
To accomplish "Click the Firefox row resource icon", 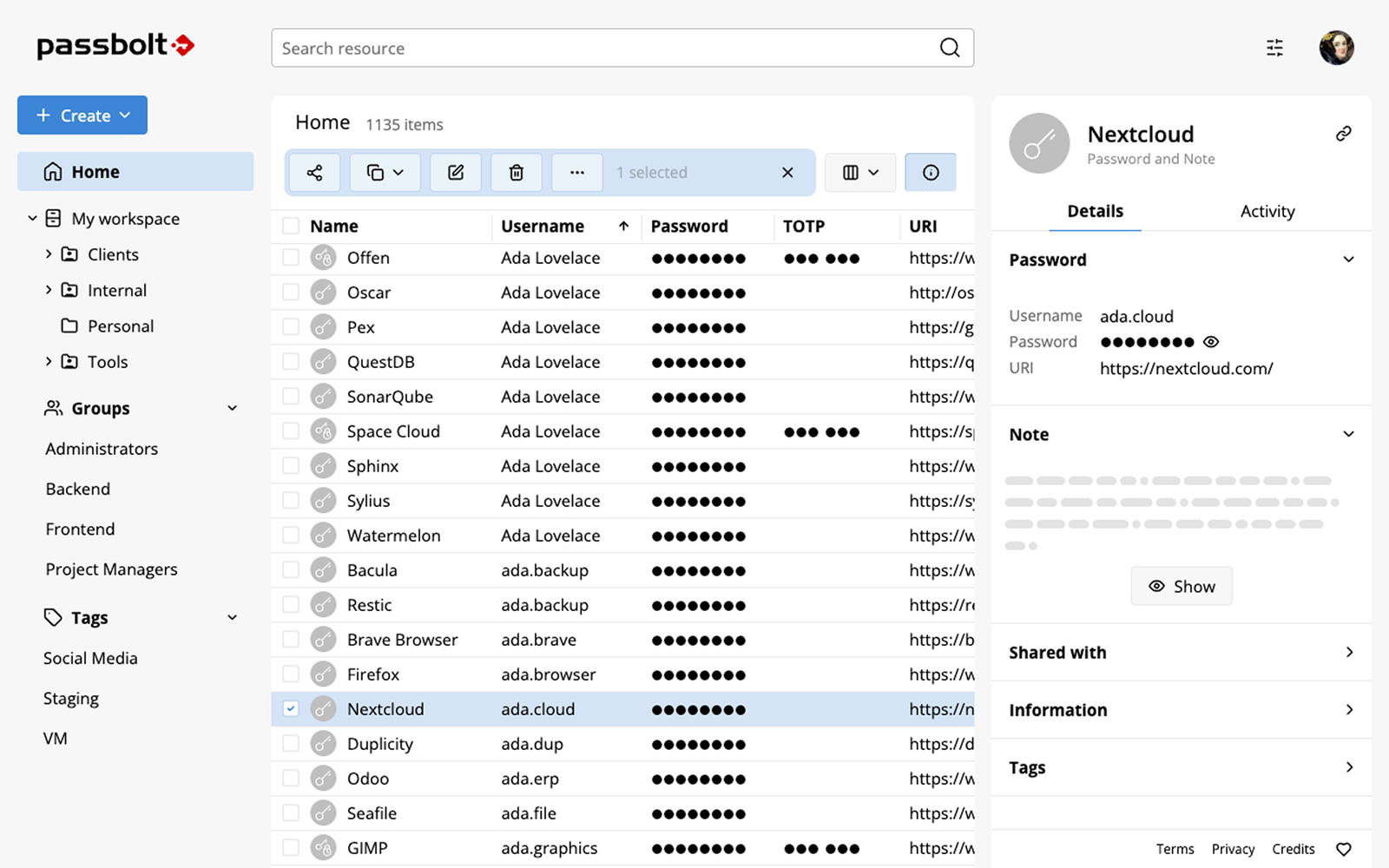I will coord(323,674).
